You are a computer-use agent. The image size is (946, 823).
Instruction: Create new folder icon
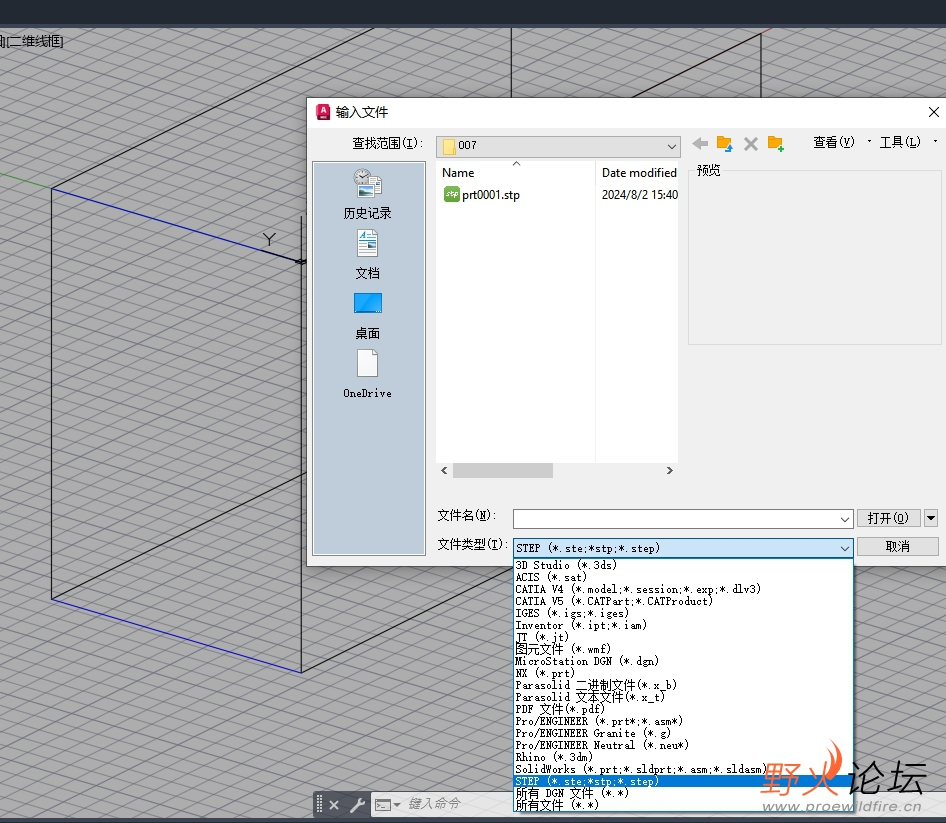click(x=775, y=144)
